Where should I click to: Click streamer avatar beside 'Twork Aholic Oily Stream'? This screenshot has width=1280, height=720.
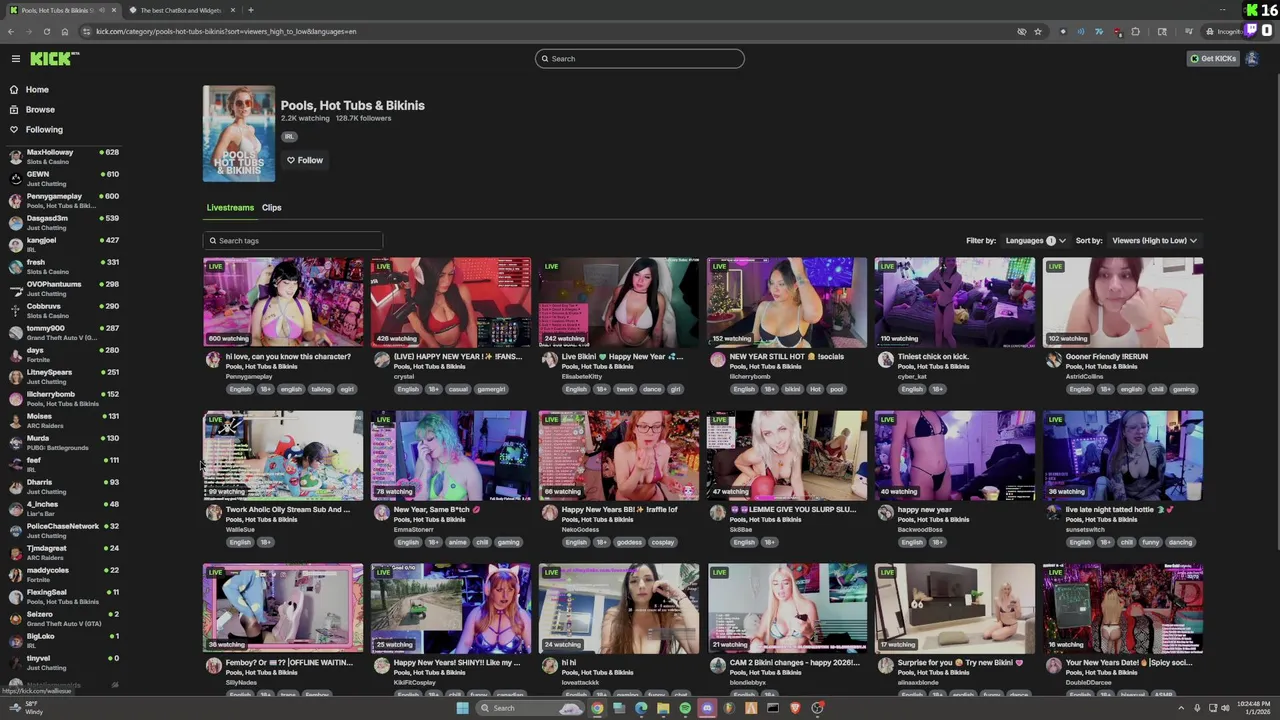coord(213,513)
